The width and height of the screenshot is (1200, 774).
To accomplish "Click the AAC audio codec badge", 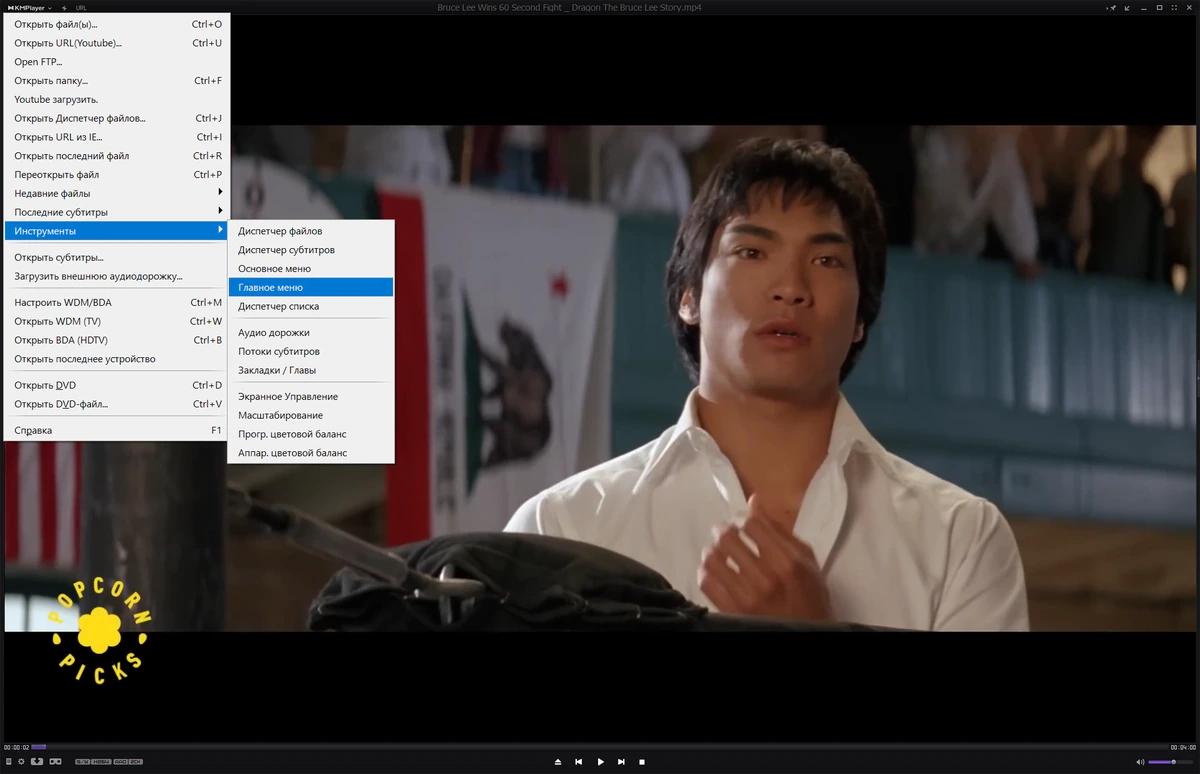I will click(x=120, y=762).
